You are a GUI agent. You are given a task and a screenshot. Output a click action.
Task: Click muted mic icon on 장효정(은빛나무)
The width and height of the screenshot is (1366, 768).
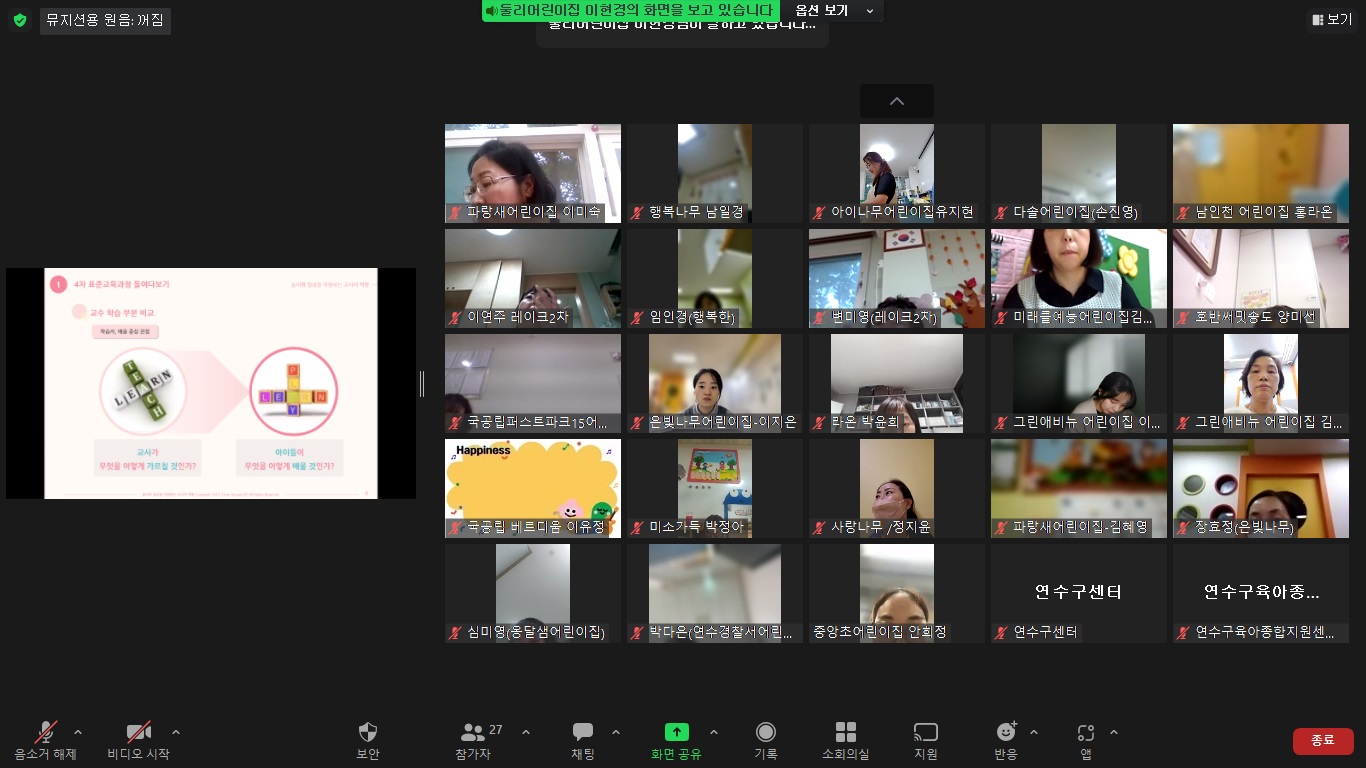1185,527
